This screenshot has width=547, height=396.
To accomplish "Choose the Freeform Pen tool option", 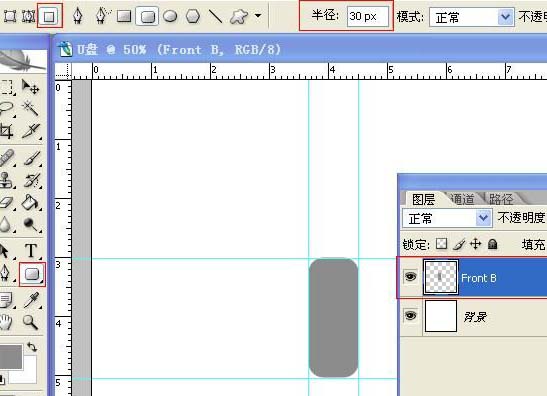I will pyautogui.click(x=102, y=16).
